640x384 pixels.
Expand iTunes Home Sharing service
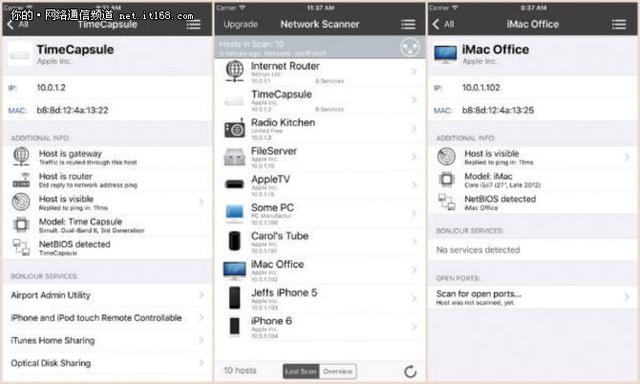click(107, 340)
